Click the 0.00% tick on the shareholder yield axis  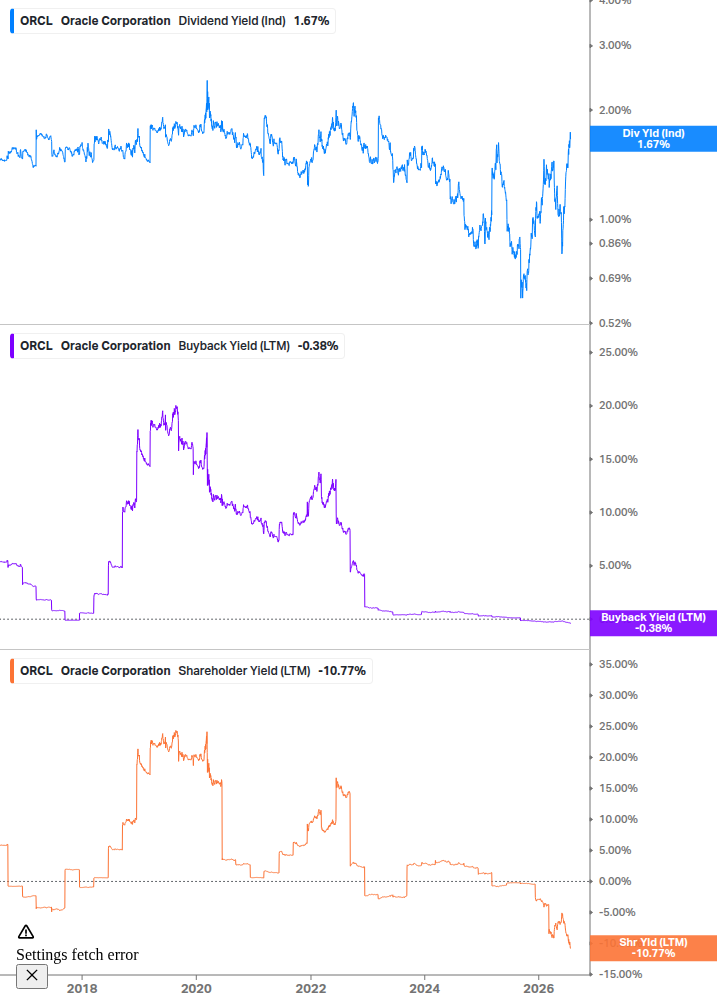pyautogui.click(x=615, y=882)
